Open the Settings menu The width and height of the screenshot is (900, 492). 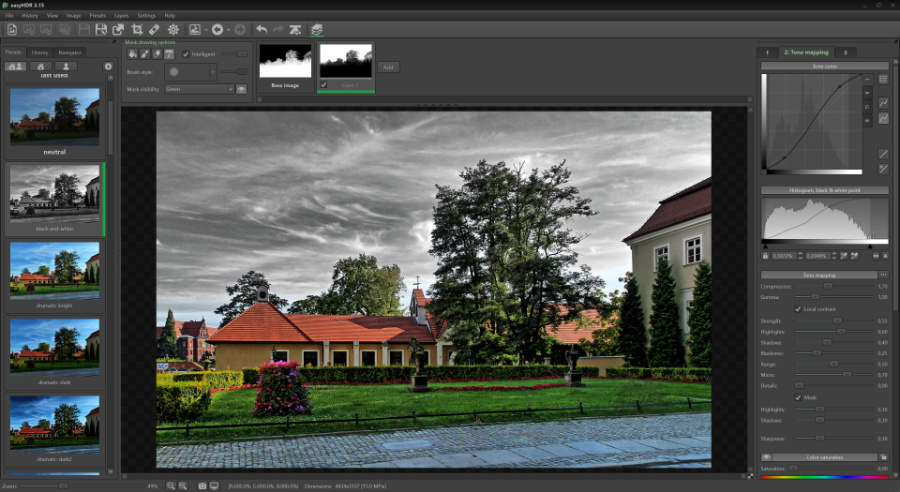tap(146, 16)
